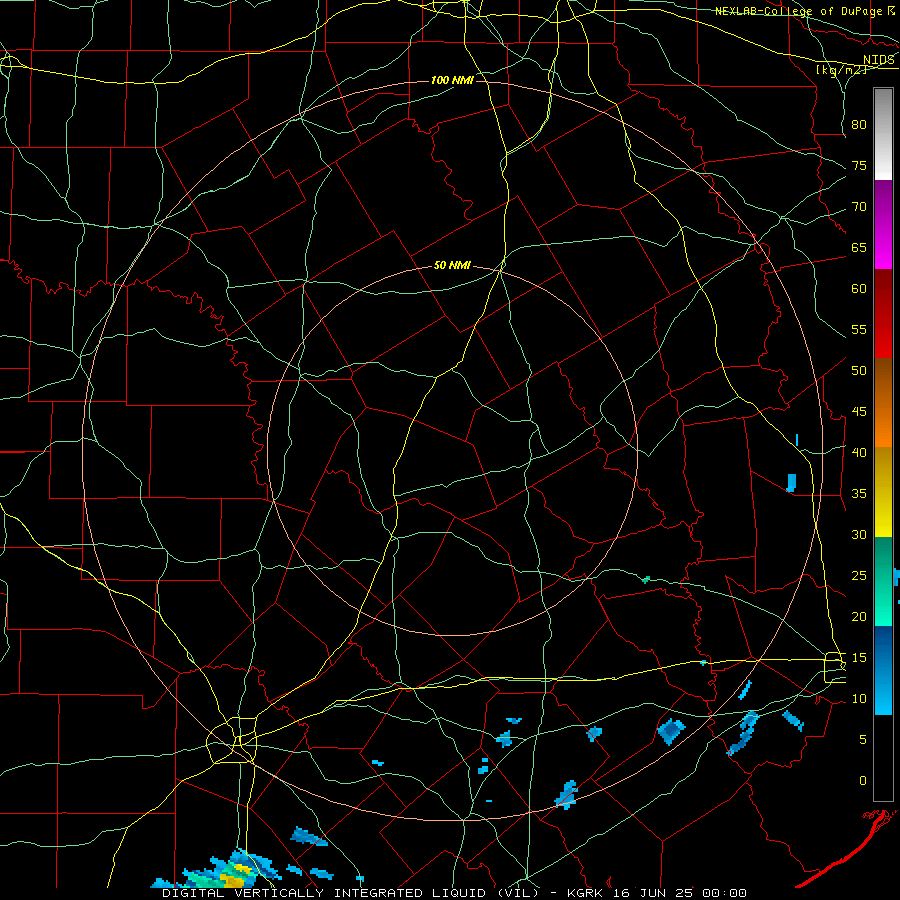Select the color scale value 65

(859, 247)
